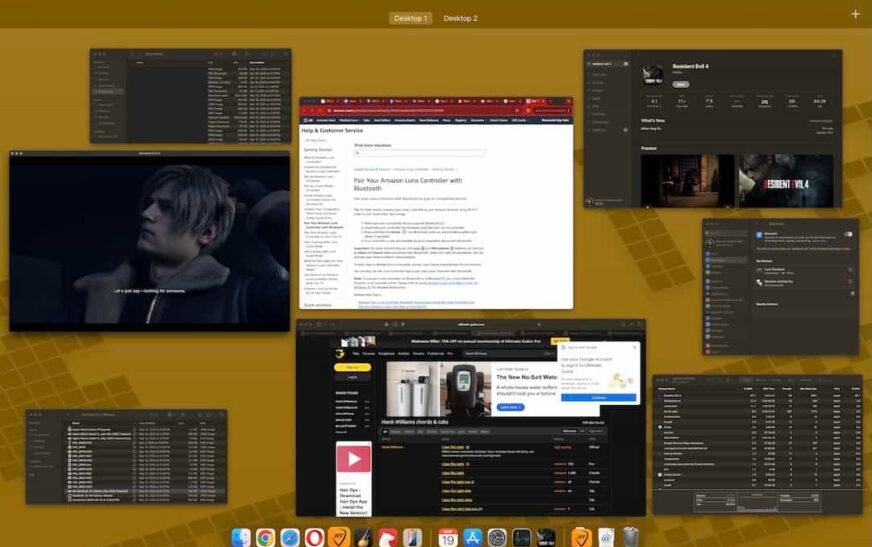Image resolution: width=872 pixels, height=547 pixels.
Task: Open the App Store from Dock
Action: tap(472, 538)
